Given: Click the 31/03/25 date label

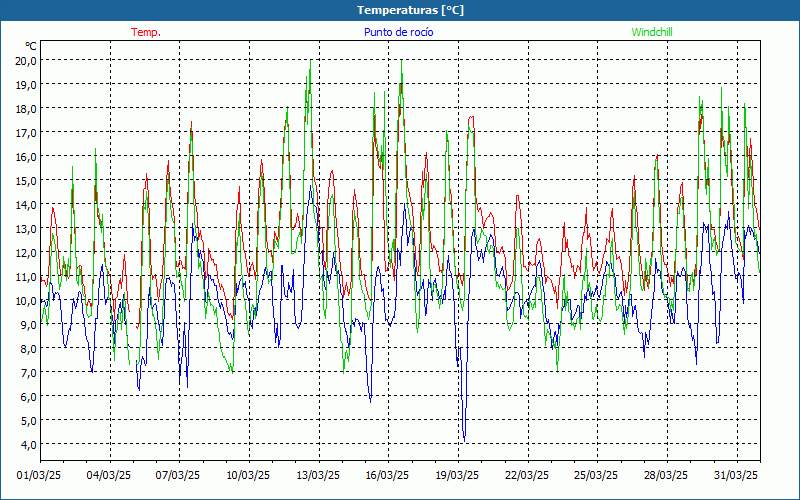Looking at the screenshot, I should click(x=736, y=476).
